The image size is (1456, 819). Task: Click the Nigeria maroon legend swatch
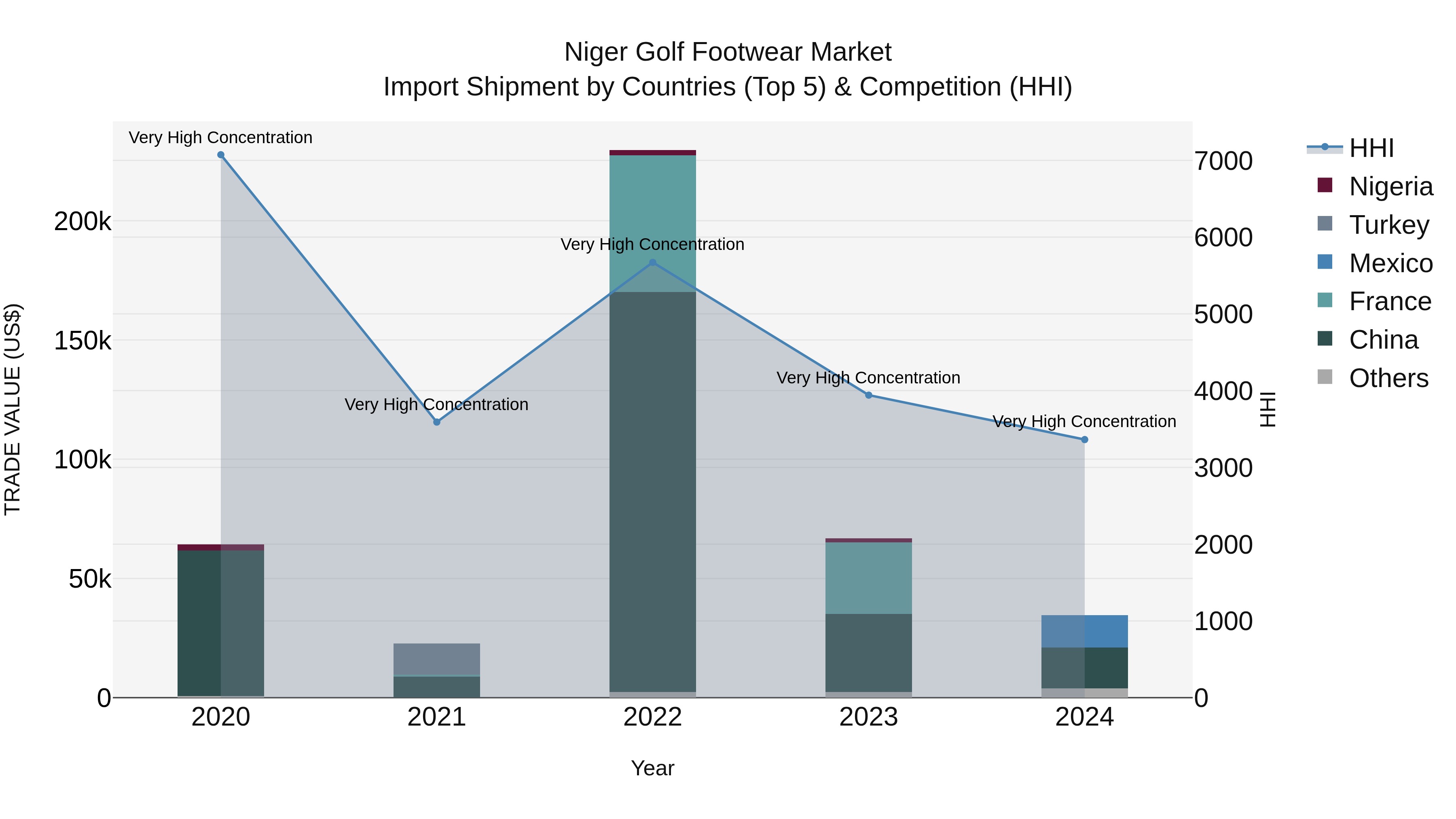tap(1325, 185)
